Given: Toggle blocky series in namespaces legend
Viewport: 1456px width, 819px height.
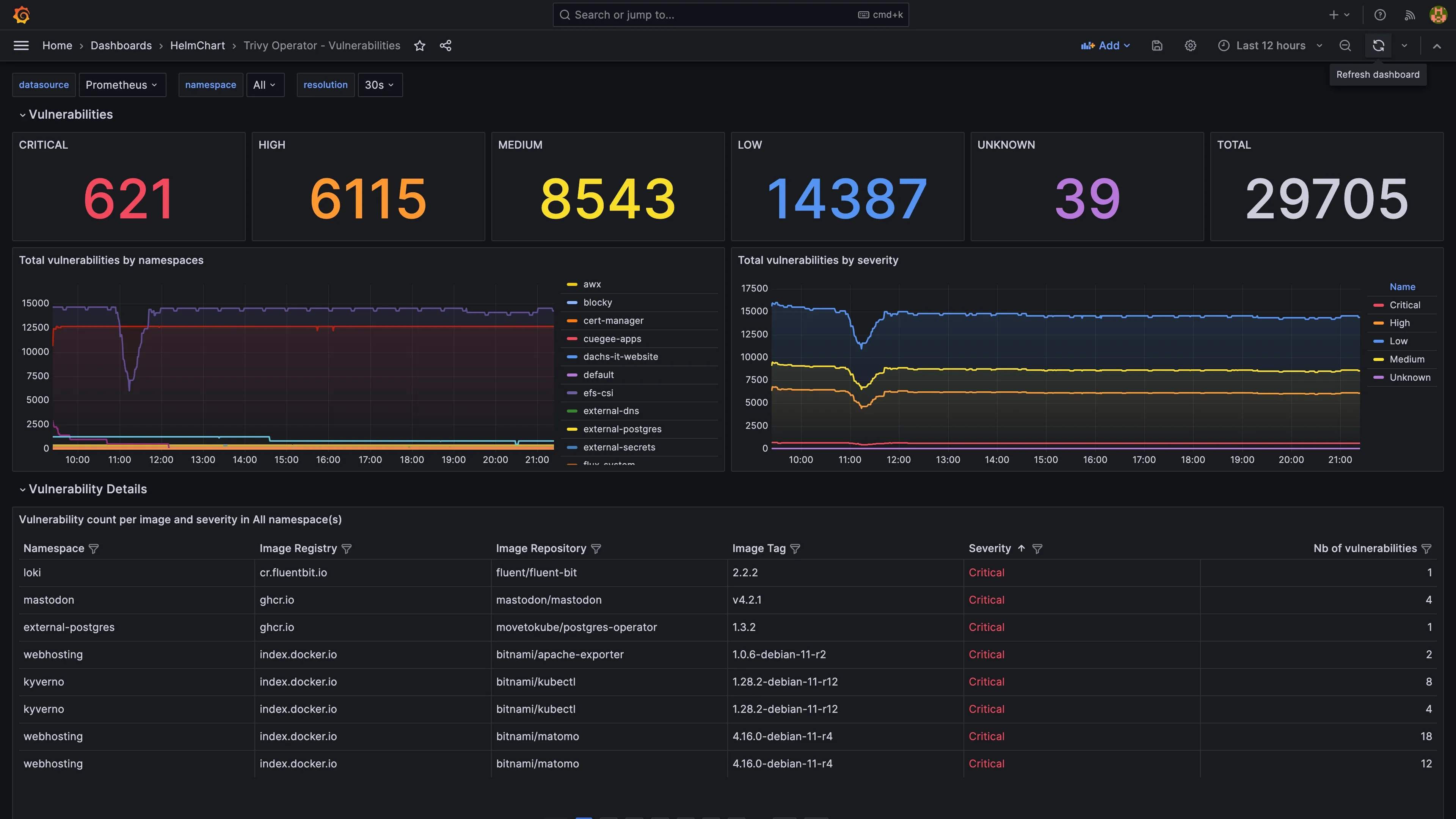Looking at the screenshot, I should (x=598, y=303).
